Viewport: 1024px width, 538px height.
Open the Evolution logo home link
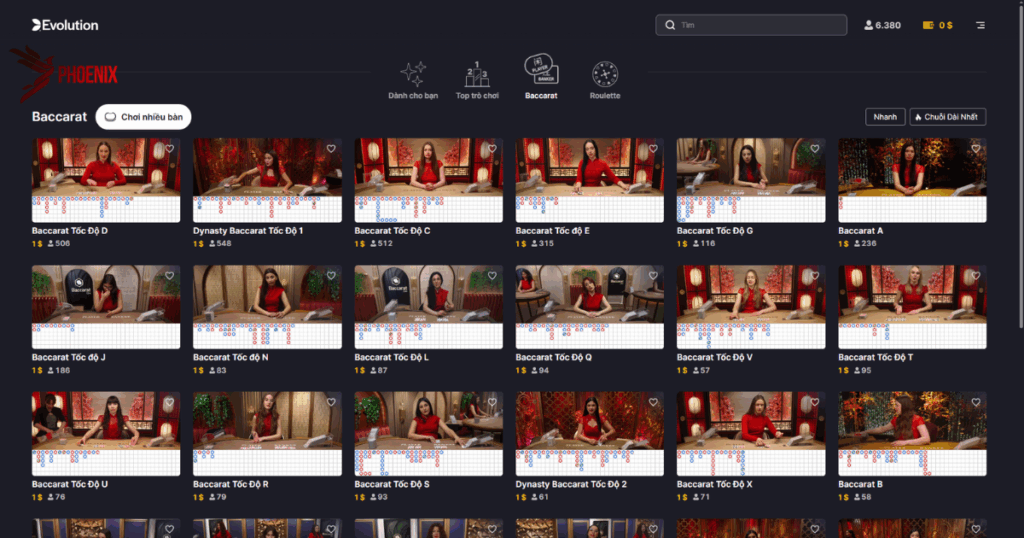click(65, 25)
